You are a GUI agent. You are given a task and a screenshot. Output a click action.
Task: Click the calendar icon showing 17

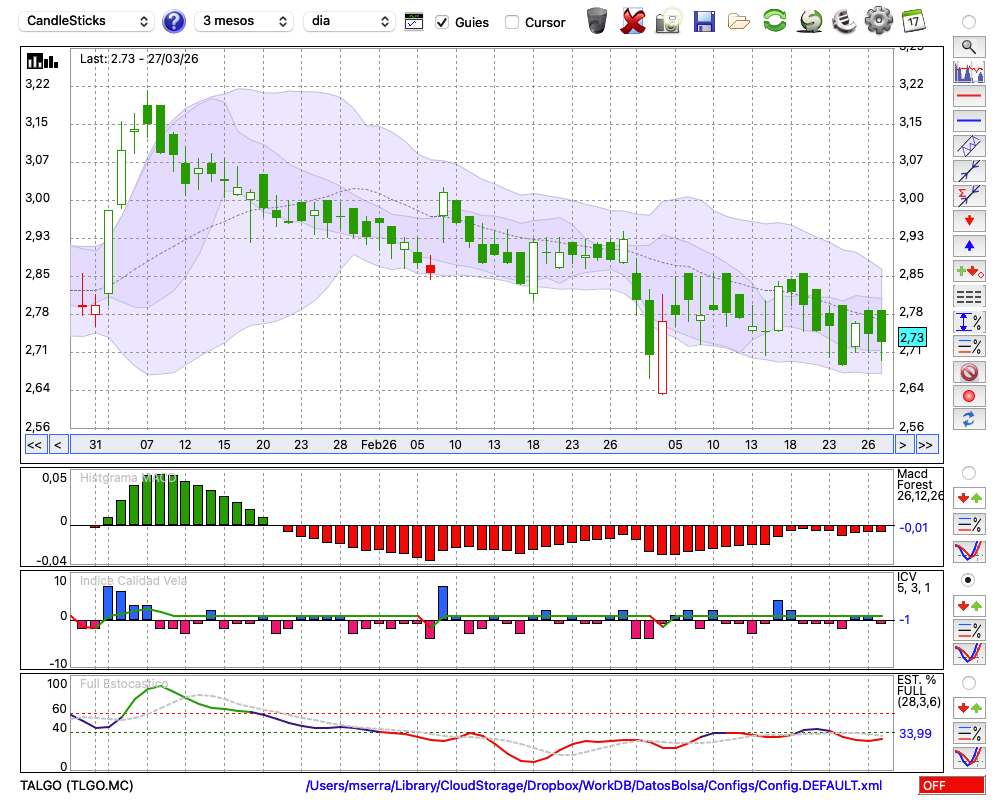tap(913, 21)
